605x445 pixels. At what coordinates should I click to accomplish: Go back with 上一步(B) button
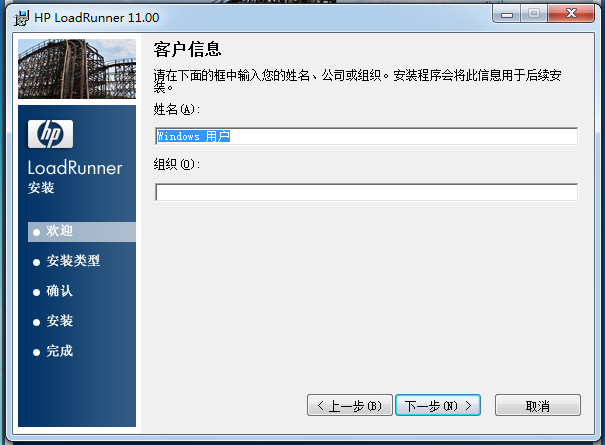click(350, 405)
